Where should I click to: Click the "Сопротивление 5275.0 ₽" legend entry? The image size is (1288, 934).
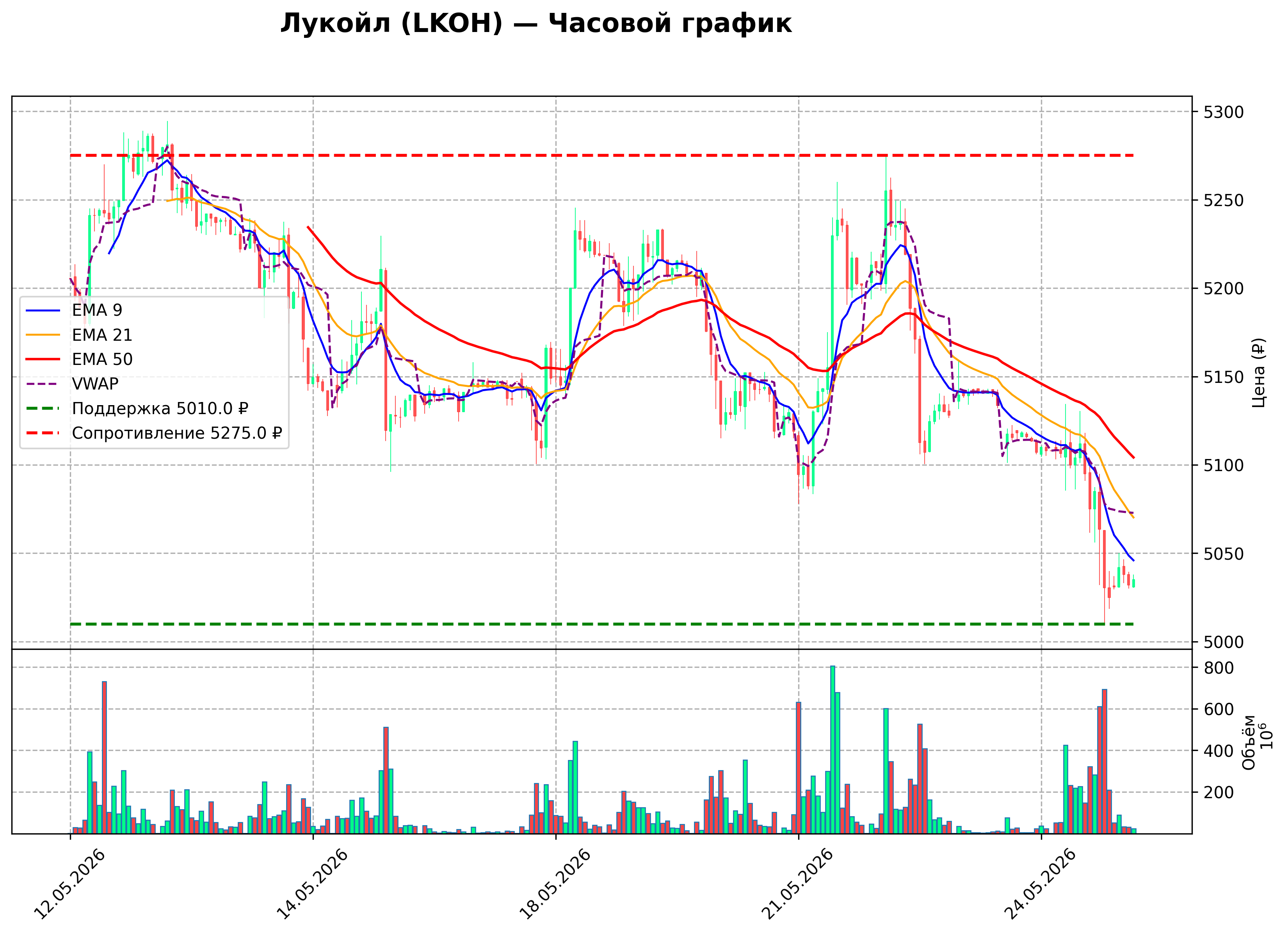click(x=177, y=433)
